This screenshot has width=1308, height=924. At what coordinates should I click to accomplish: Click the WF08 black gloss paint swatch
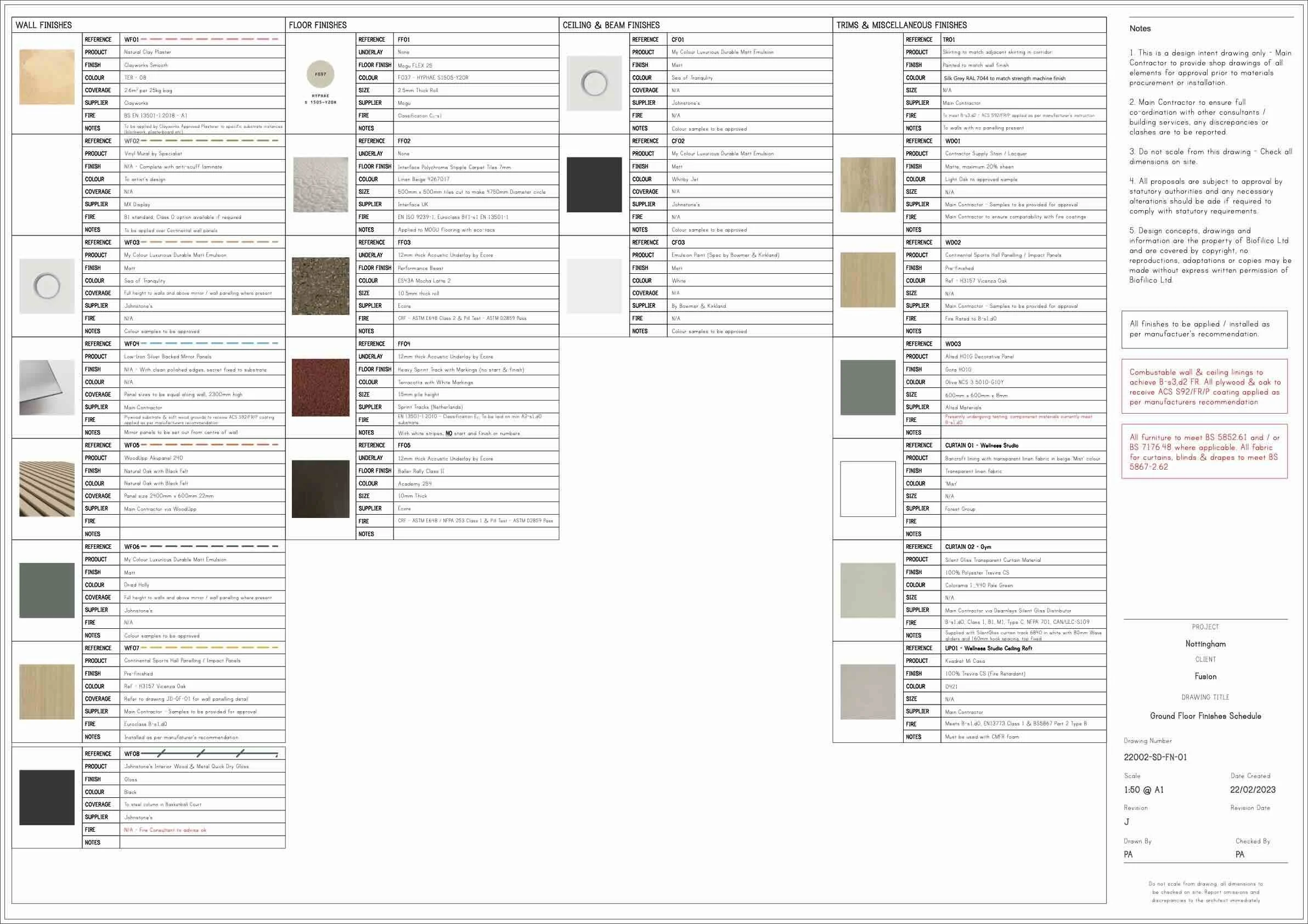tap(47, 798)
